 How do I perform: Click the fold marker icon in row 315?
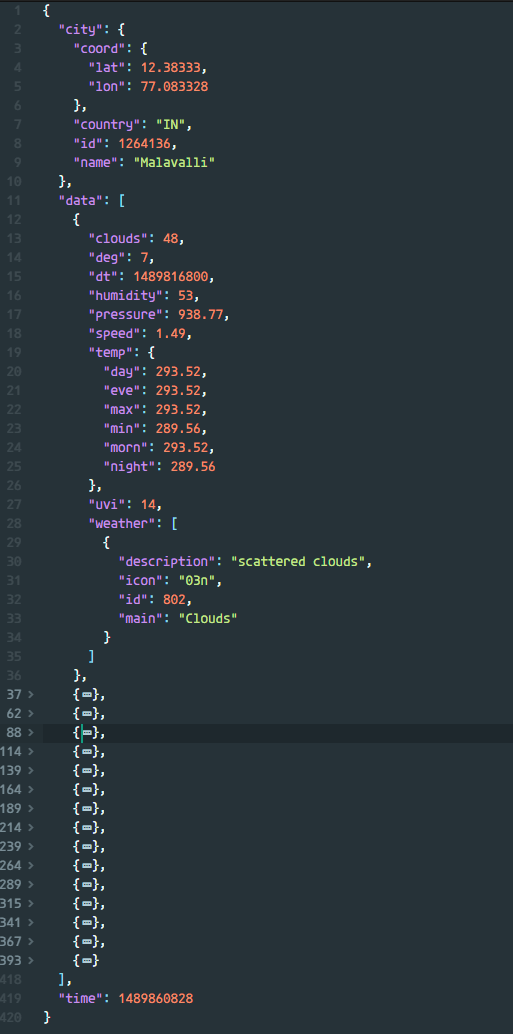[x=87, y=904]
